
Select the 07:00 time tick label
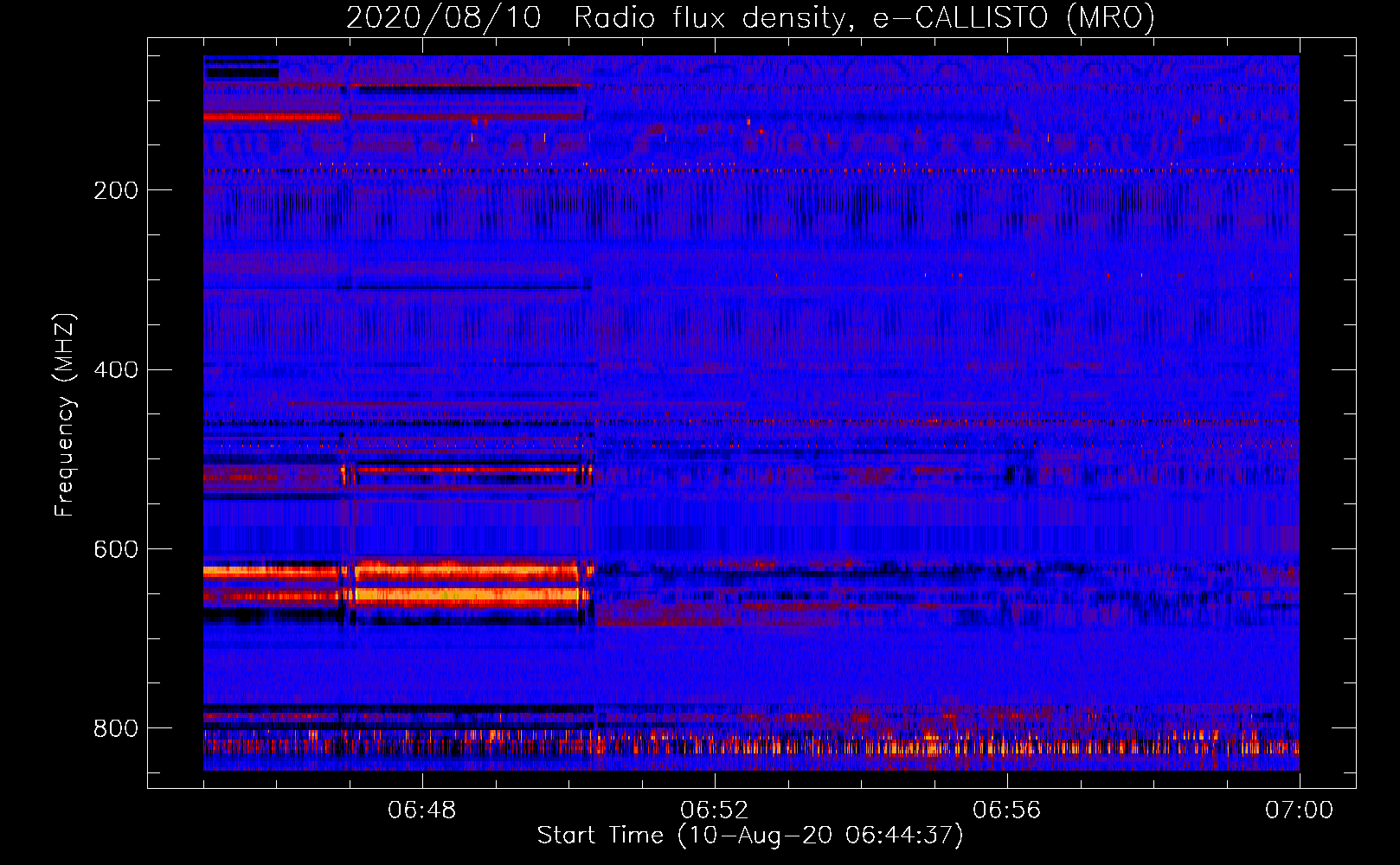click(x=1300, y=811)
